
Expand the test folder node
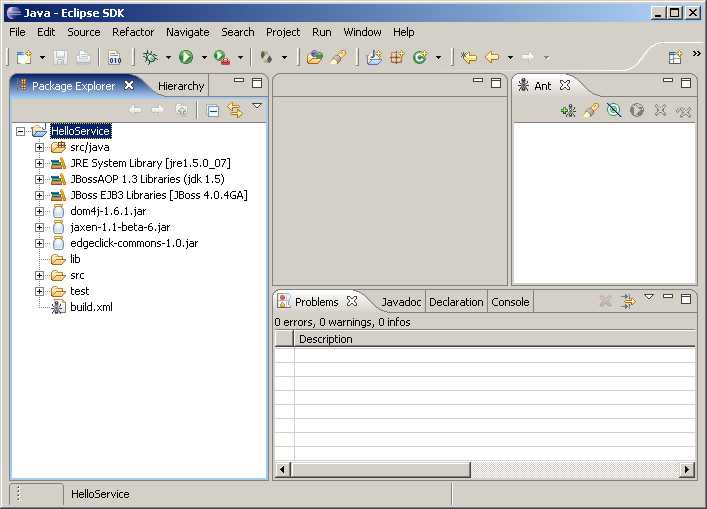(39, 291)
